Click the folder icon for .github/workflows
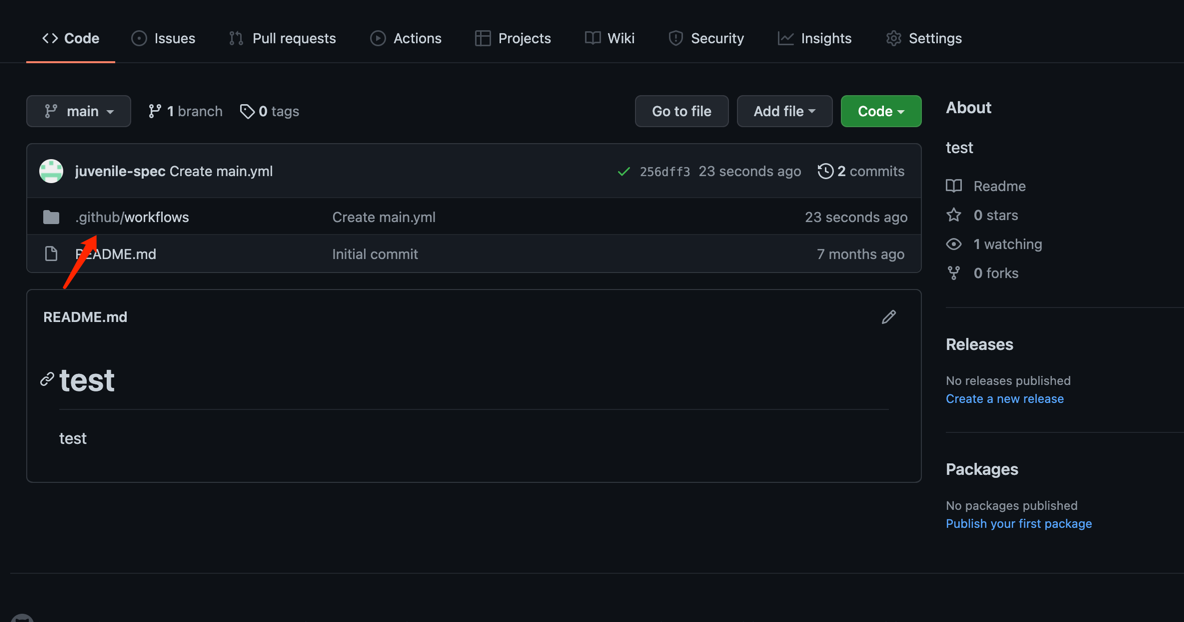The image size is (1184, 622). coord(51,217)
